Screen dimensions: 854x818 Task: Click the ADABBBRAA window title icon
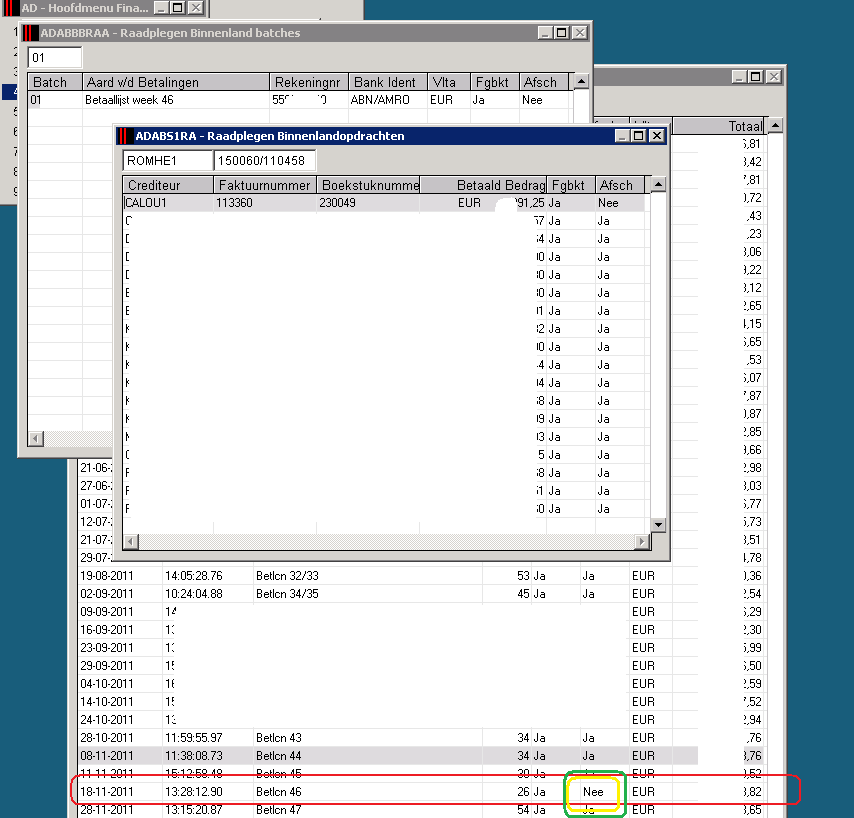(31, 33)
